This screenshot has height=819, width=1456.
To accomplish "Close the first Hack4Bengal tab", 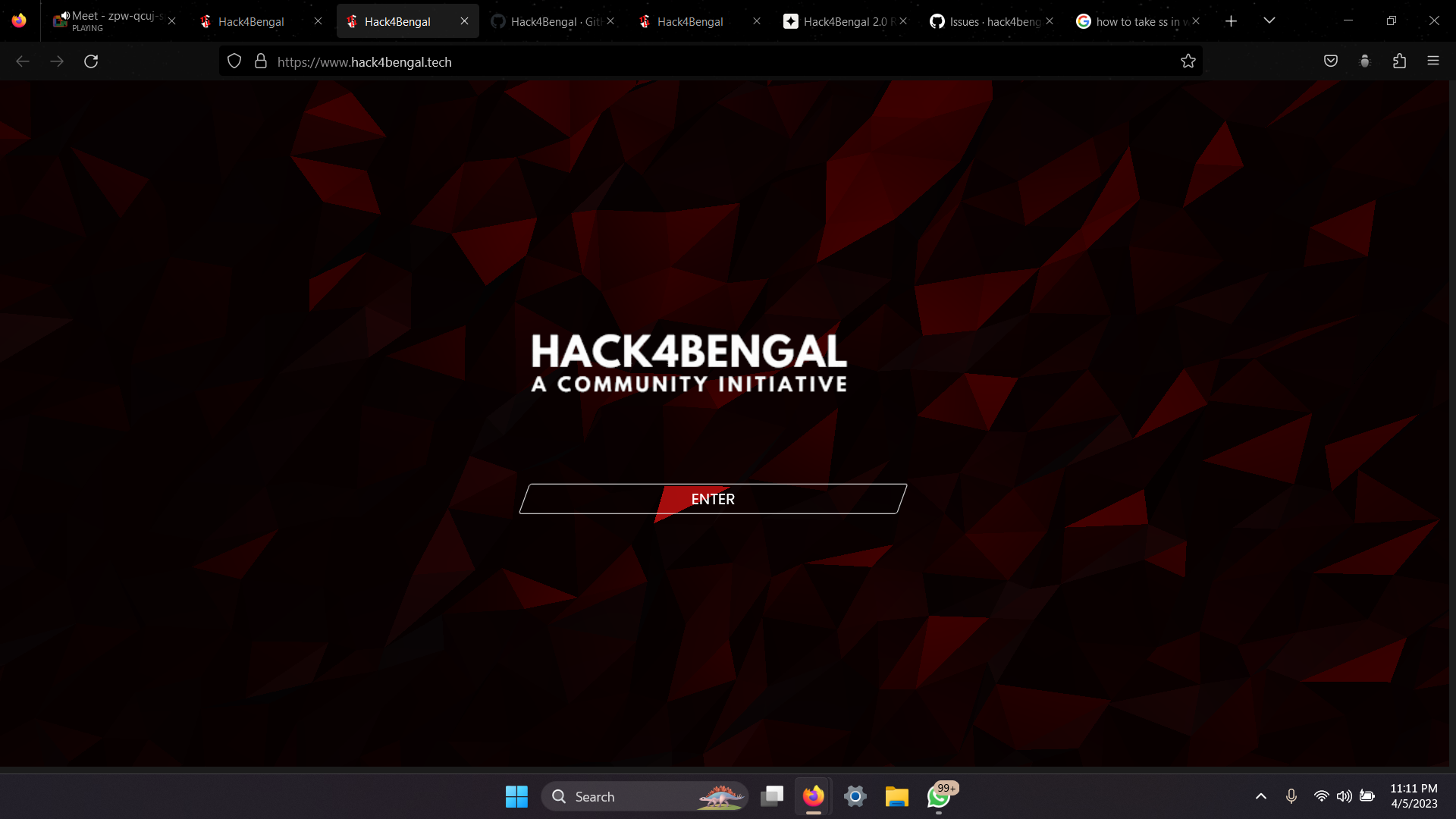I will coord(318,21).
